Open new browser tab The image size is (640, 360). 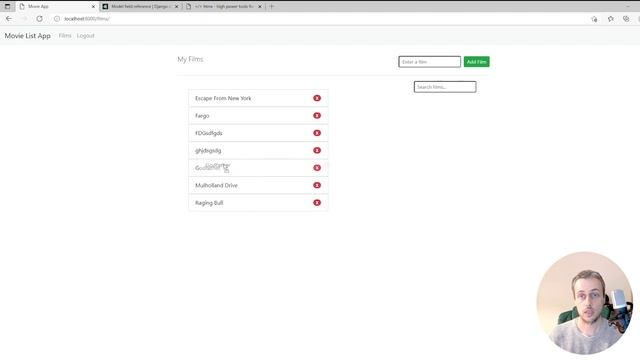tap(271, 7)
